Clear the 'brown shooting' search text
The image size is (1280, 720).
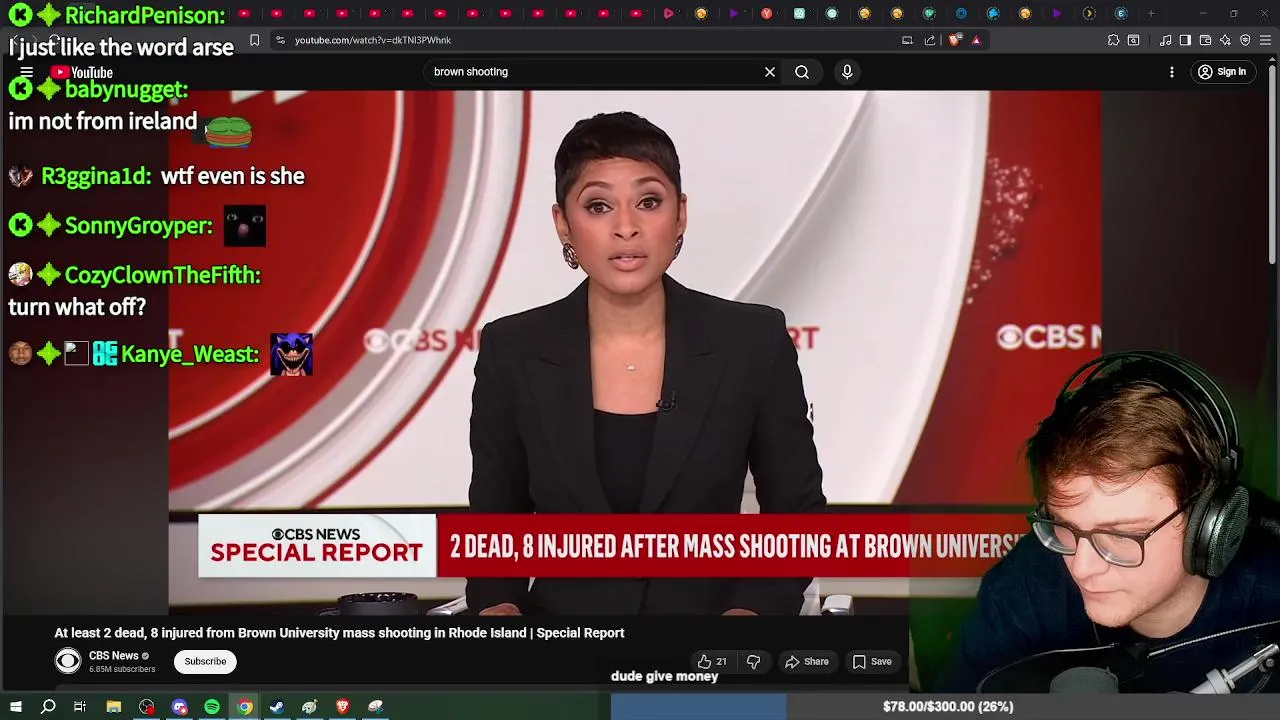point(770,72)
